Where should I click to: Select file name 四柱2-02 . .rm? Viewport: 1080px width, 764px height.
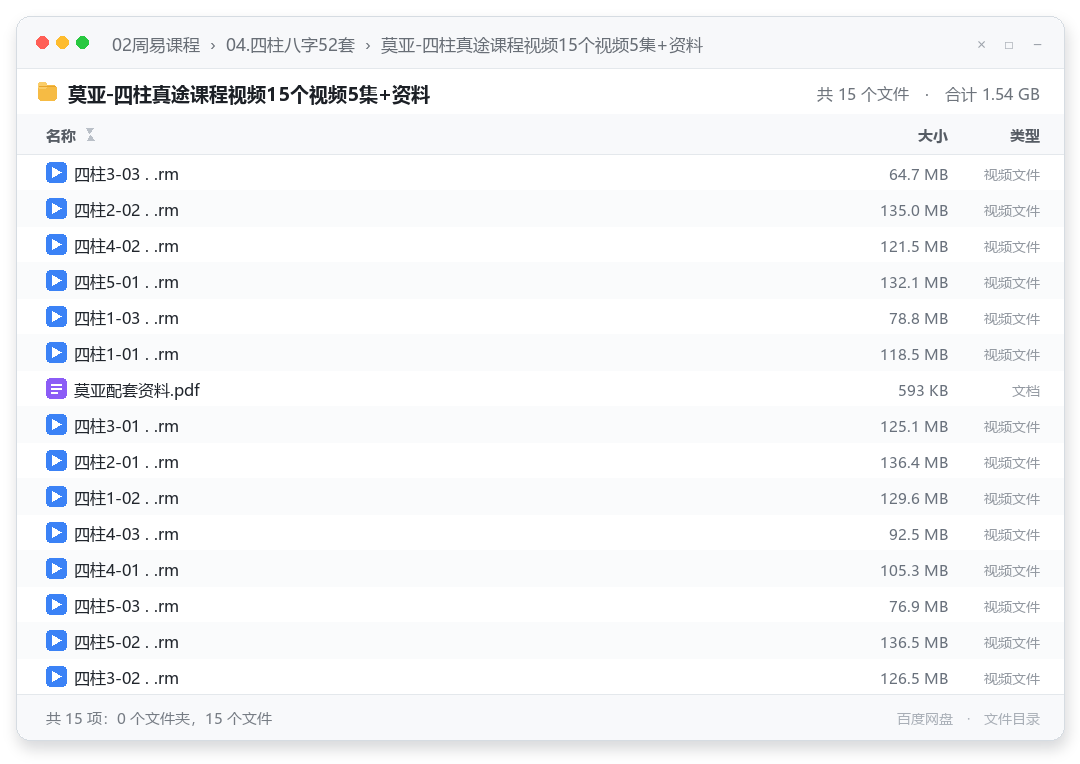(126, 210)
